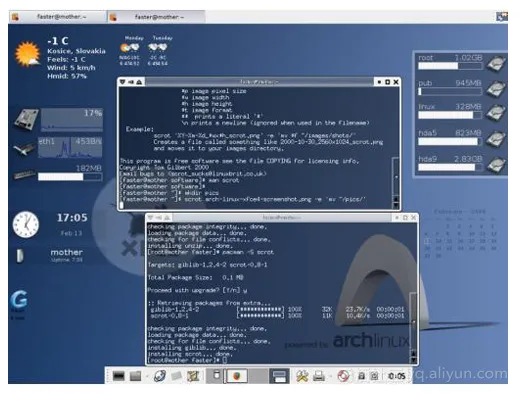Click the 'pacman -S scrot' command line
Viewport: 519px width, 394px height.
210,252
